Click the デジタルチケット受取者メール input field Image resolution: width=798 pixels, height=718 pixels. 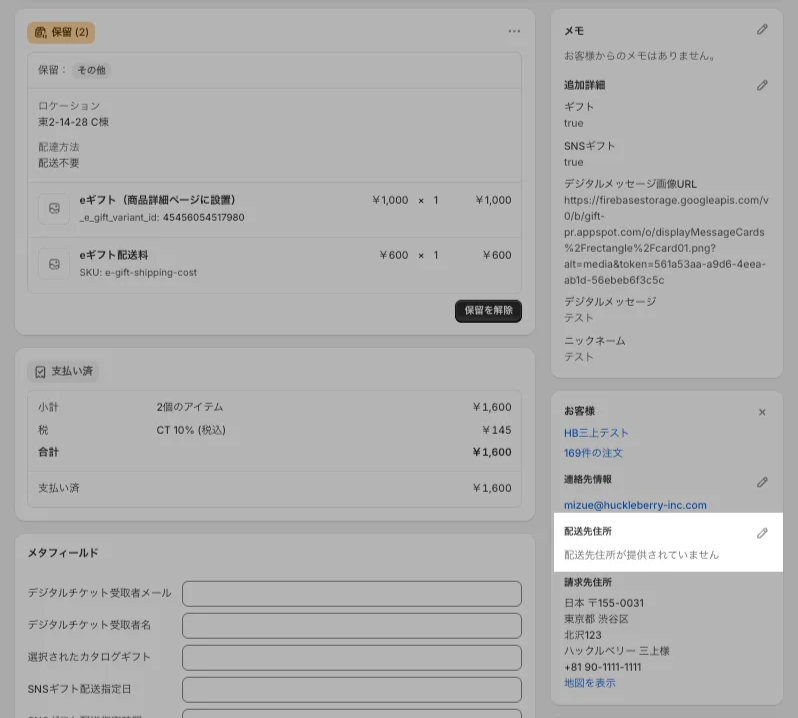click(x=351, y=593)
